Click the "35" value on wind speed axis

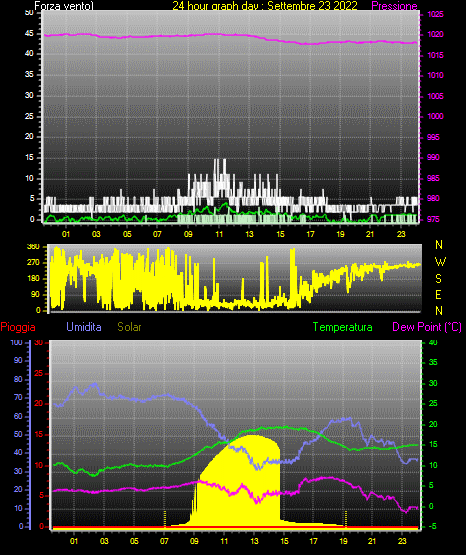(x=29, y=74)
